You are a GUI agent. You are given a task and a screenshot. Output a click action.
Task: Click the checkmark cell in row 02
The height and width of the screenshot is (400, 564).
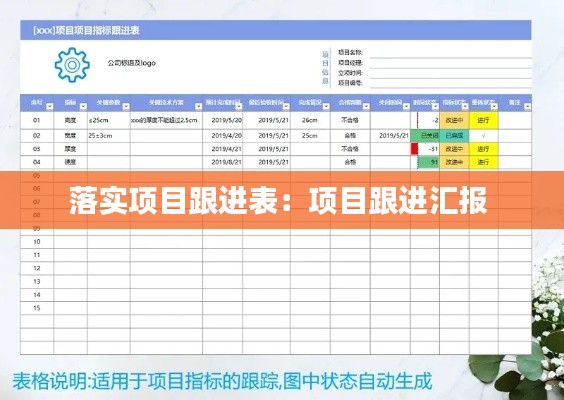click(483, 136)
